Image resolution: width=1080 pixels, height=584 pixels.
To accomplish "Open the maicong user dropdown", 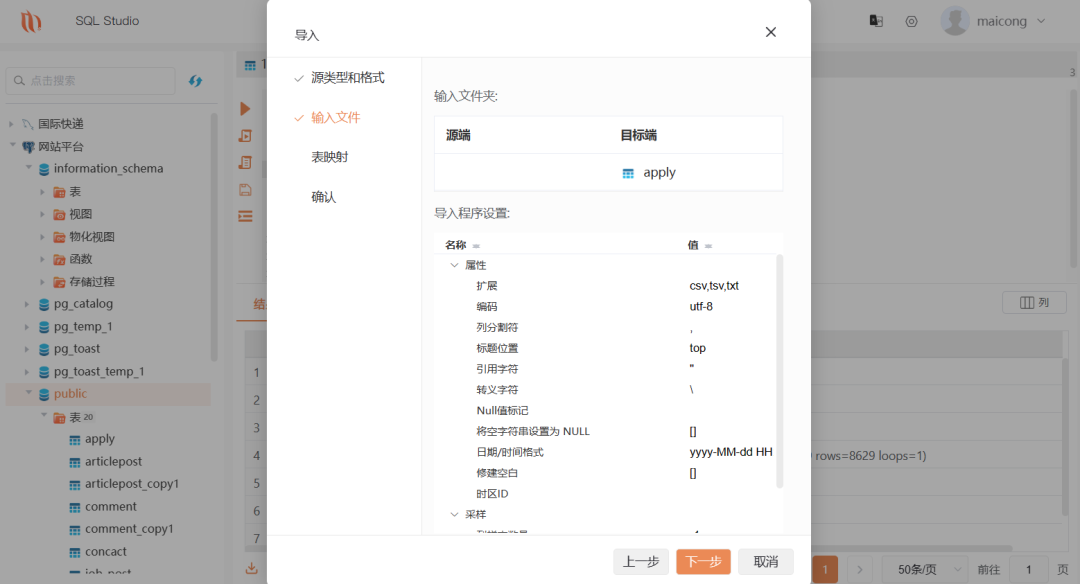I will click(1041, 21).
